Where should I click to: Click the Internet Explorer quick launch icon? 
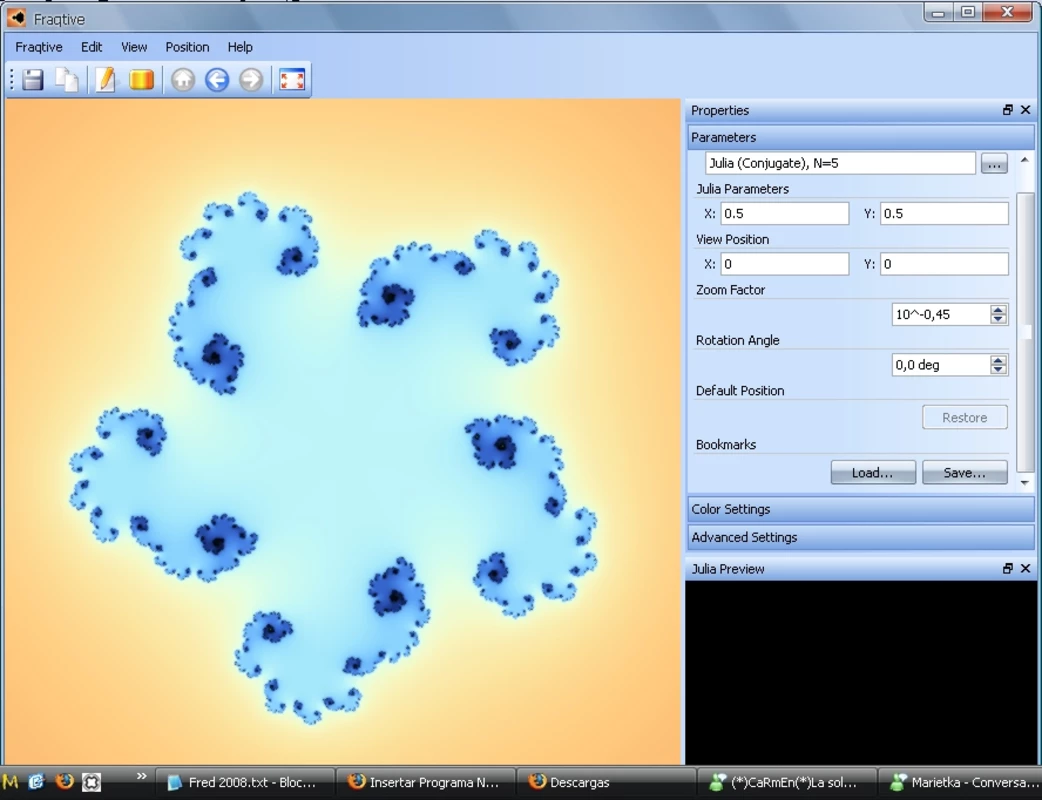click(37, 782)
